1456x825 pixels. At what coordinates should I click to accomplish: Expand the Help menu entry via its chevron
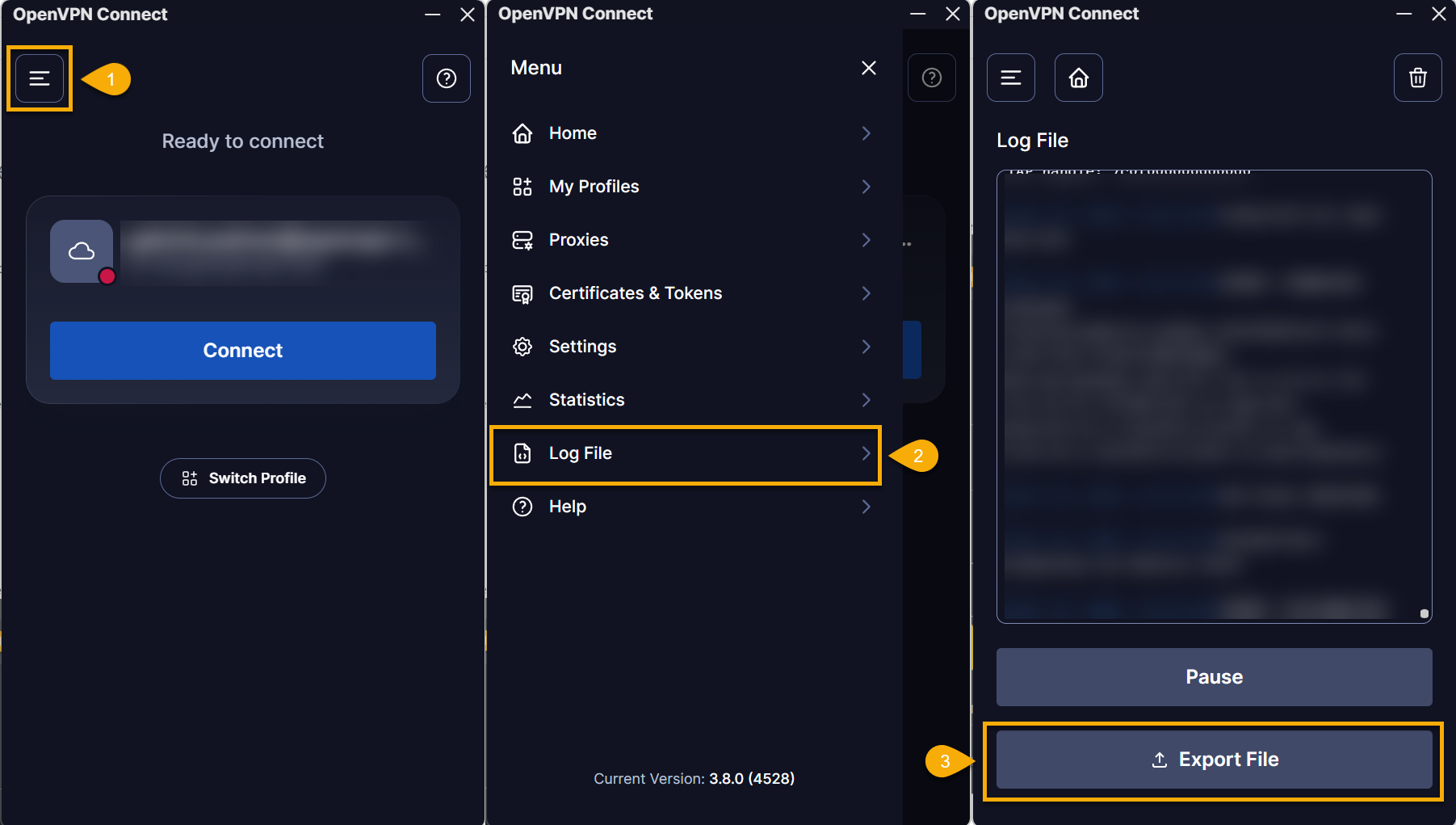click(866, 507)
